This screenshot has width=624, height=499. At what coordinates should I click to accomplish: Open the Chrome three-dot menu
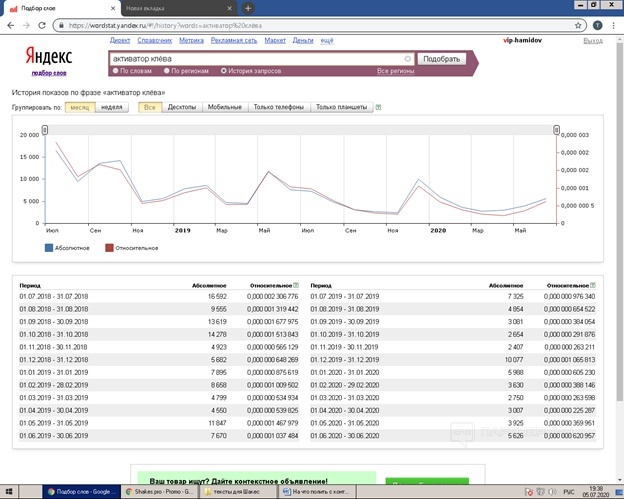[x=613, y=24]
